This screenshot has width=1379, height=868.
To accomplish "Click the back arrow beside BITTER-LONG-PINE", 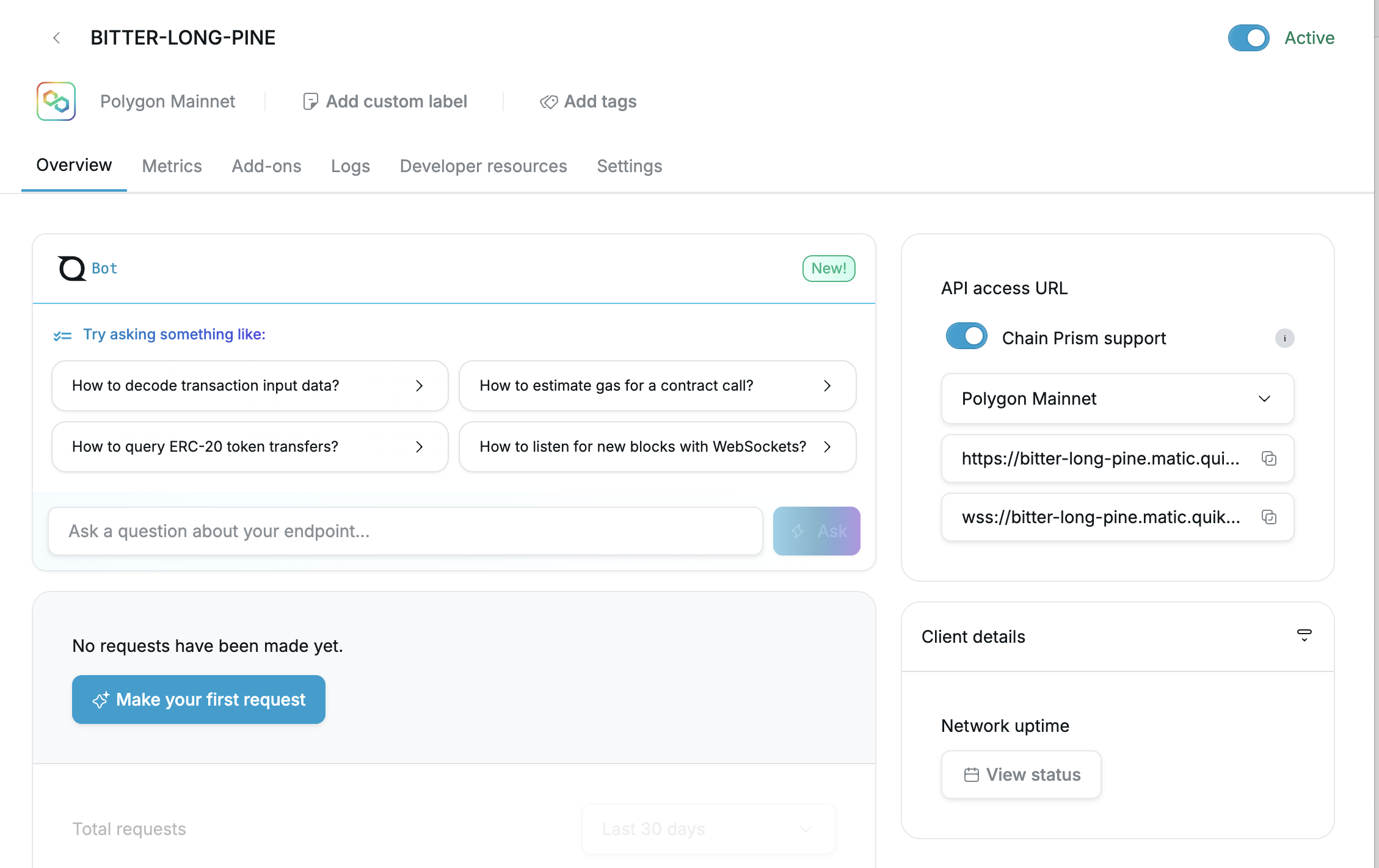I will click(56, 37).
